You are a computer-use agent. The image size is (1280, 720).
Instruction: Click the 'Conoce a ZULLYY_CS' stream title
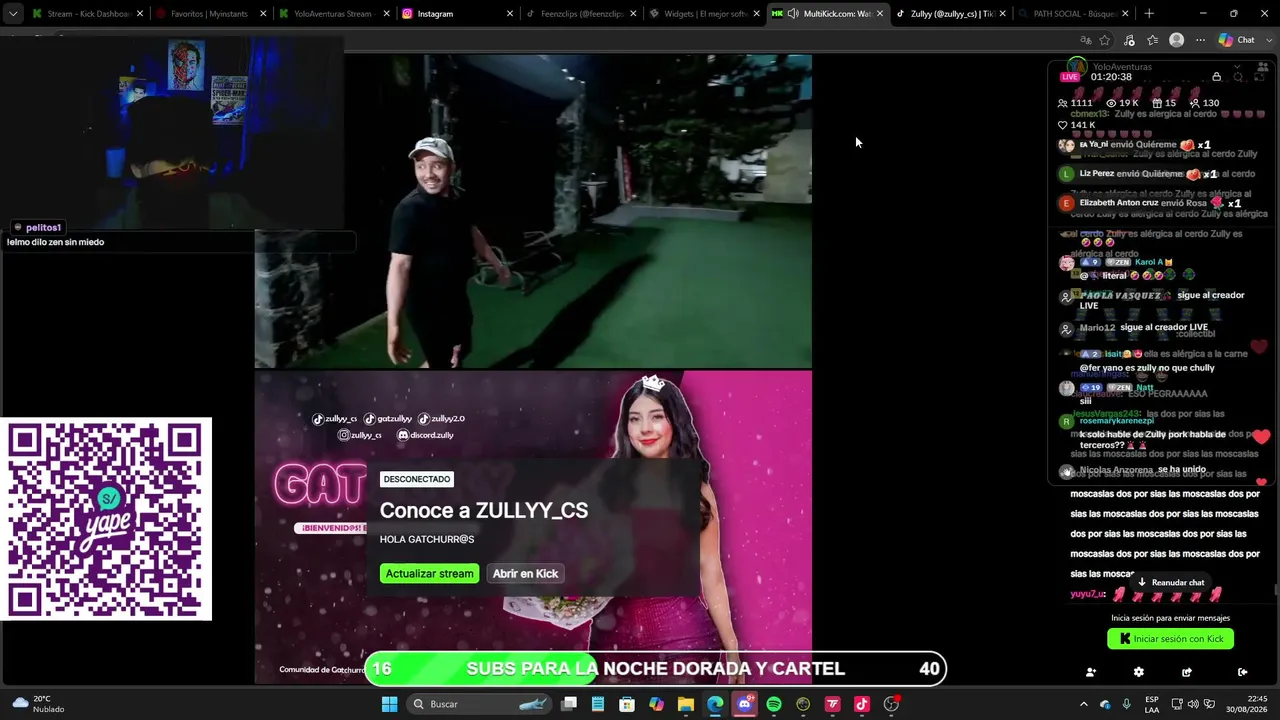[484, 510]
